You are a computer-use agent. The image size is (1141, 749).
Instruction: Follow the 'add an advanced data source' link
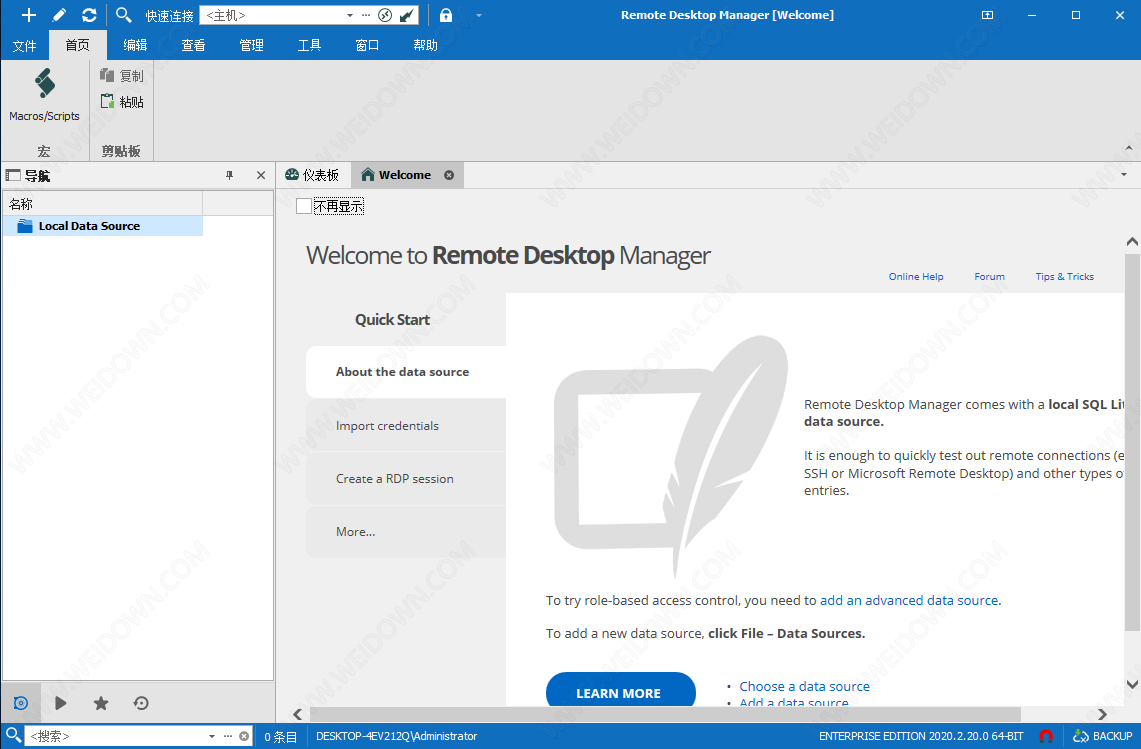click(909, 601)
